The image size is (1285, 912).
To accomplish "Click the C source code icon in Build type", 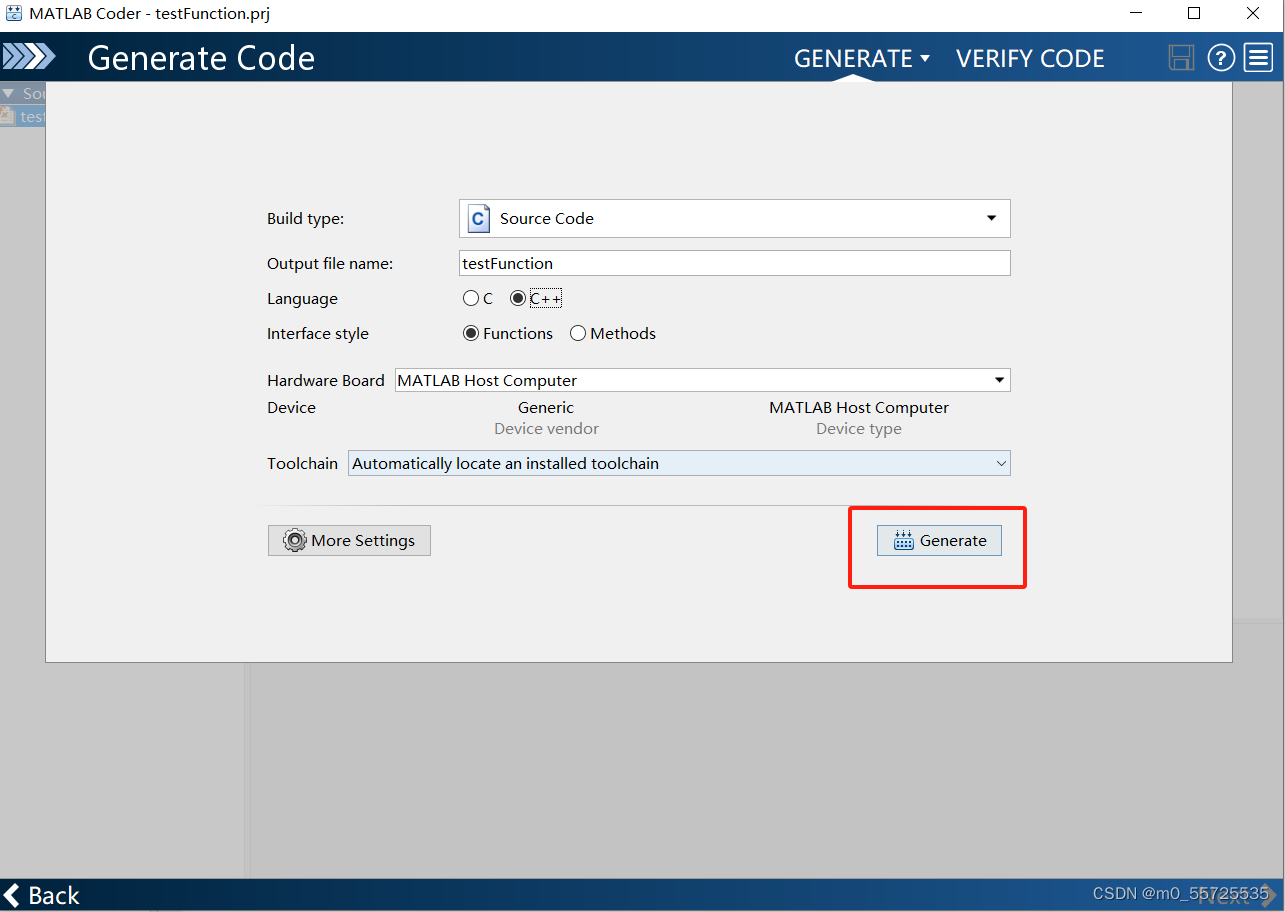I will 477,218.
